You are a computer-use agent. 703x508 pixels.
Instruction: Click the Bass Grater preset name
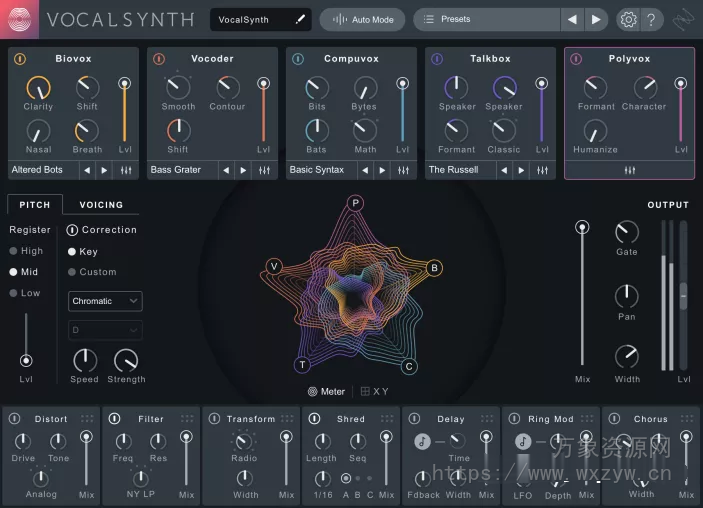click(x=176, y=170)
